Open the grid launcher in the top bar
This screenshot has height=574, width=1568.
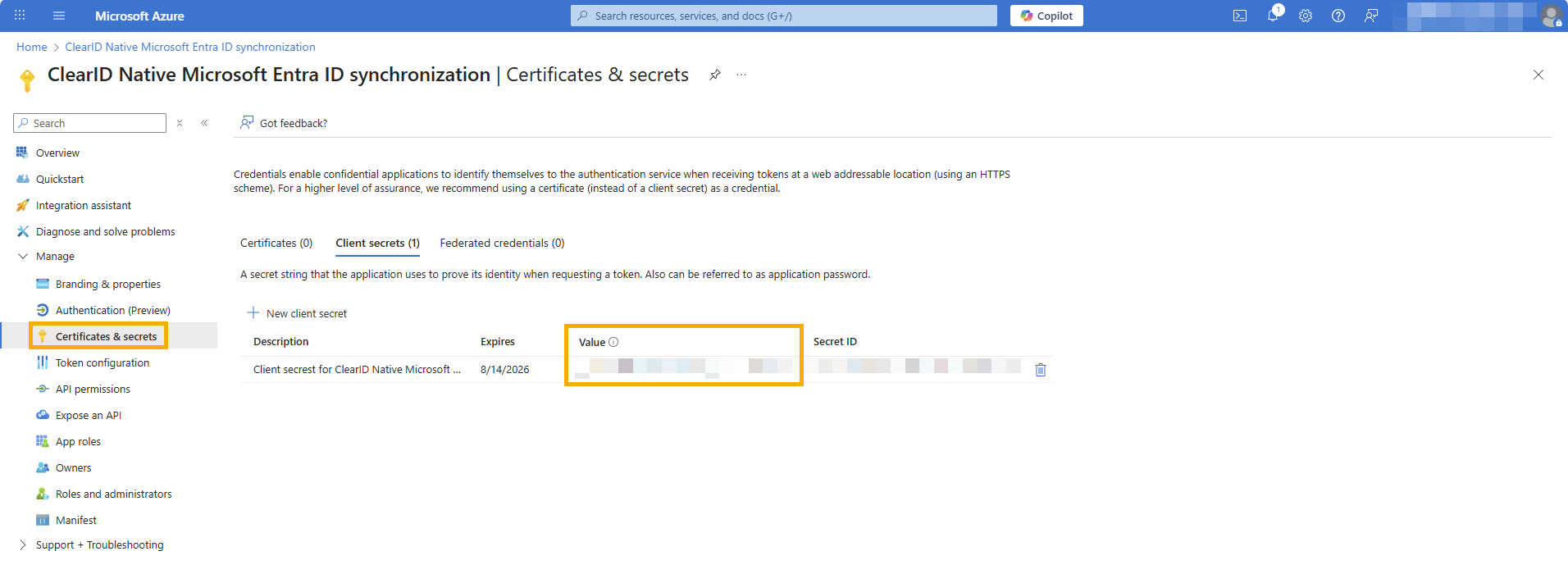tap(20, 16)
